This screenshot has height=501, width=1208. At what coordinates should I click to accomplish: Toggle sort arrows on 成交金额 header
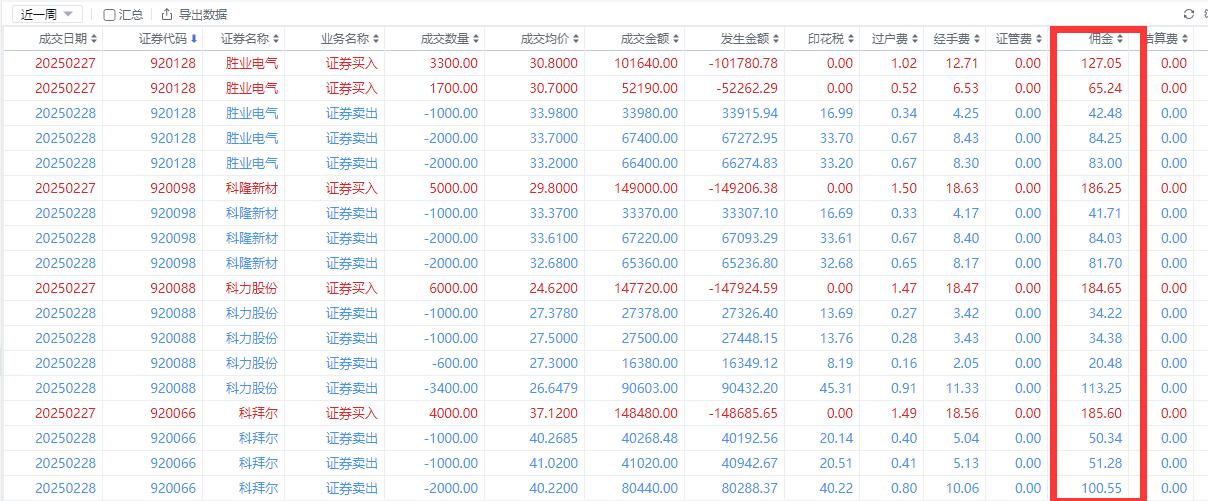[x=676, y=39]
